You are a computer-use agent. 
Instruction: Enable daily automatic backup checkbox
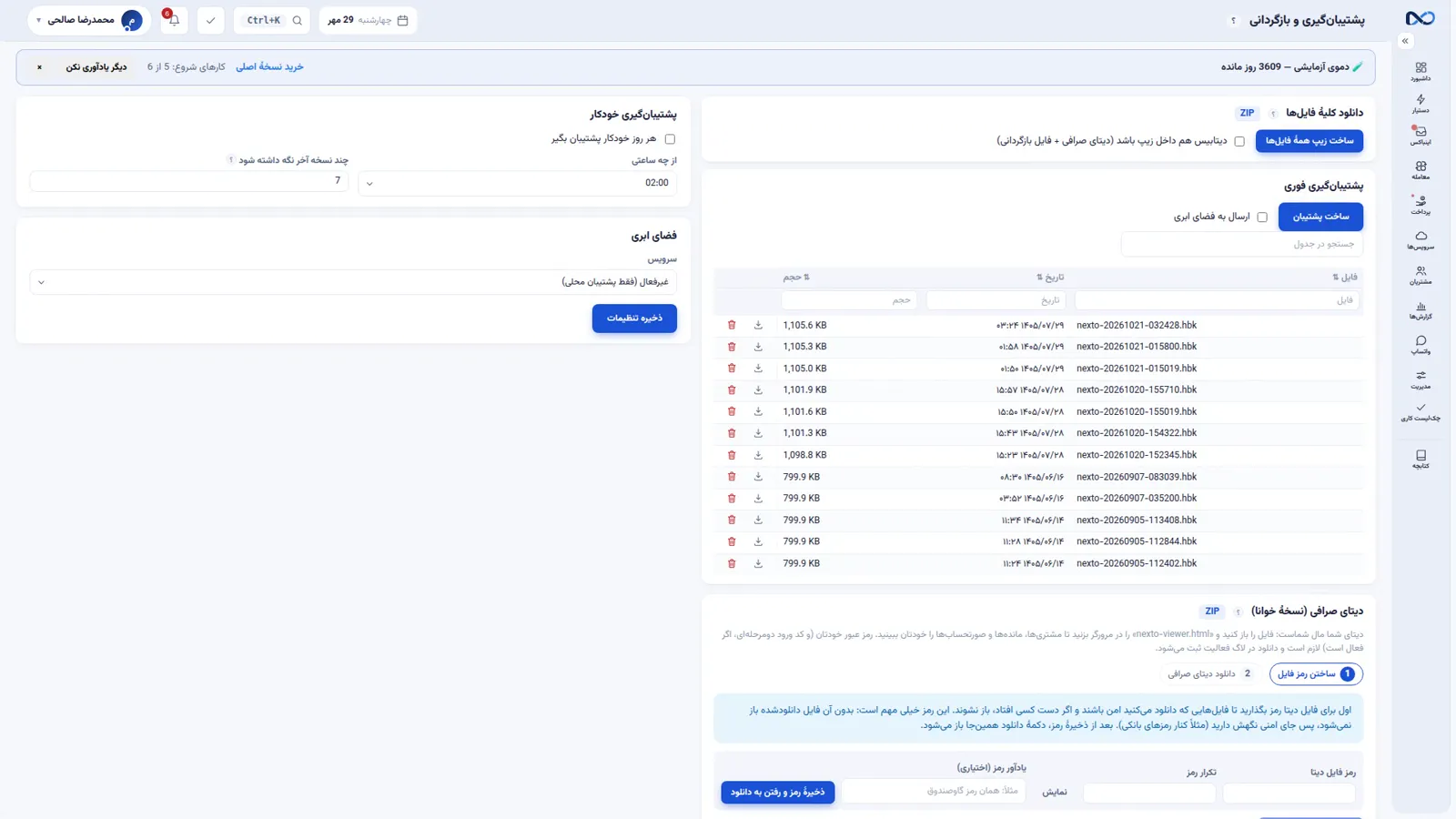click(x=670, y=139)
